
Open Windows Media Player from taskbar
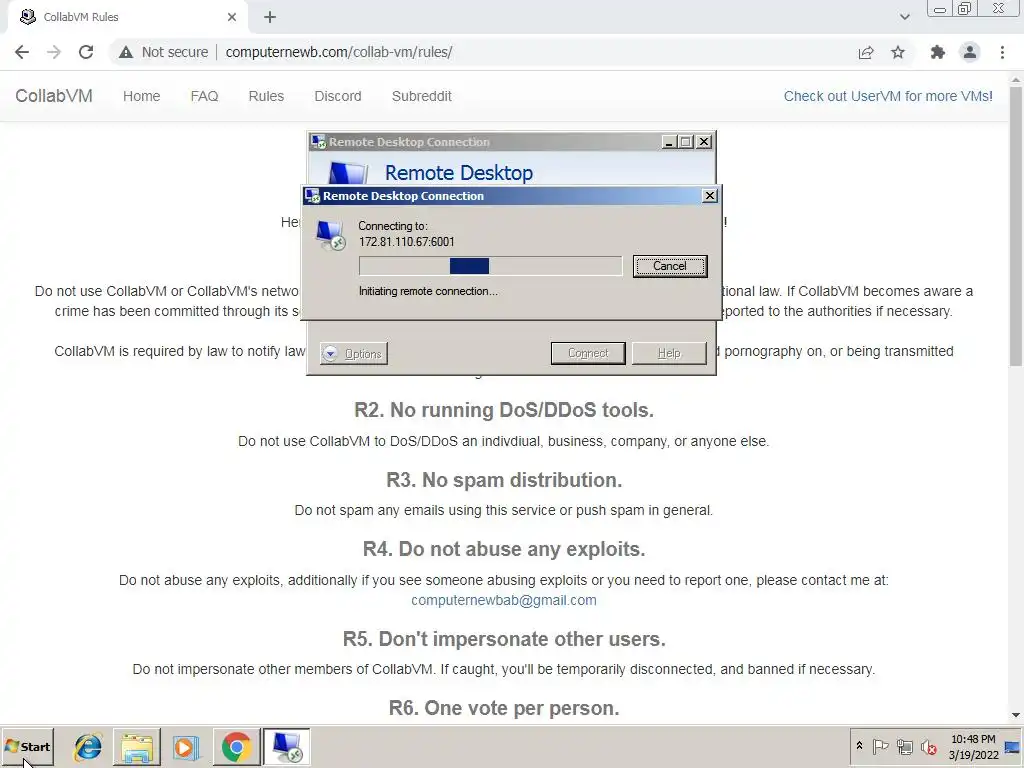(x=185, y=746)
